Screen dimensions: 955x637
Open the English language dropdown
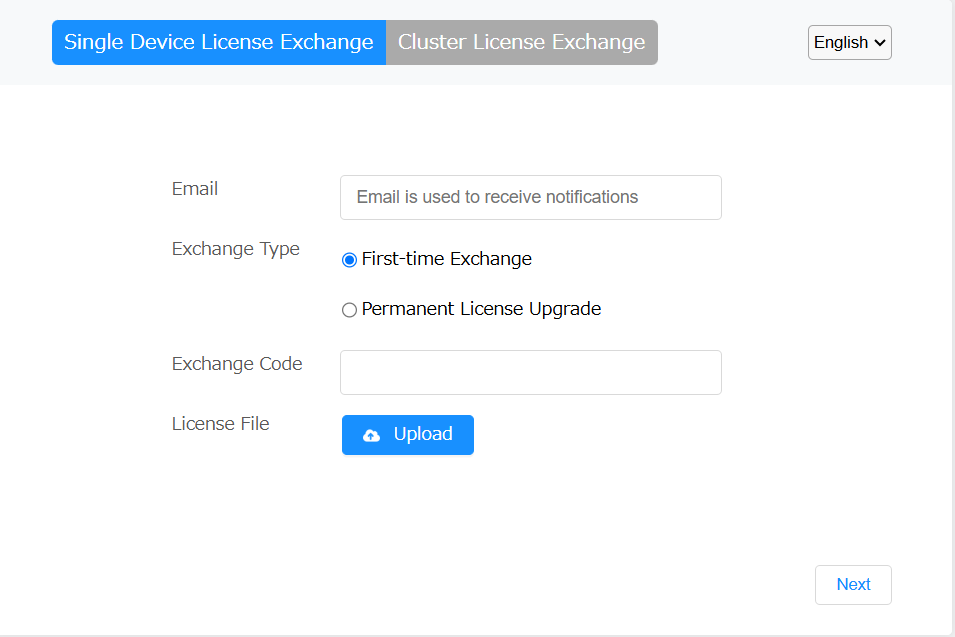click(x=850, y=43)
